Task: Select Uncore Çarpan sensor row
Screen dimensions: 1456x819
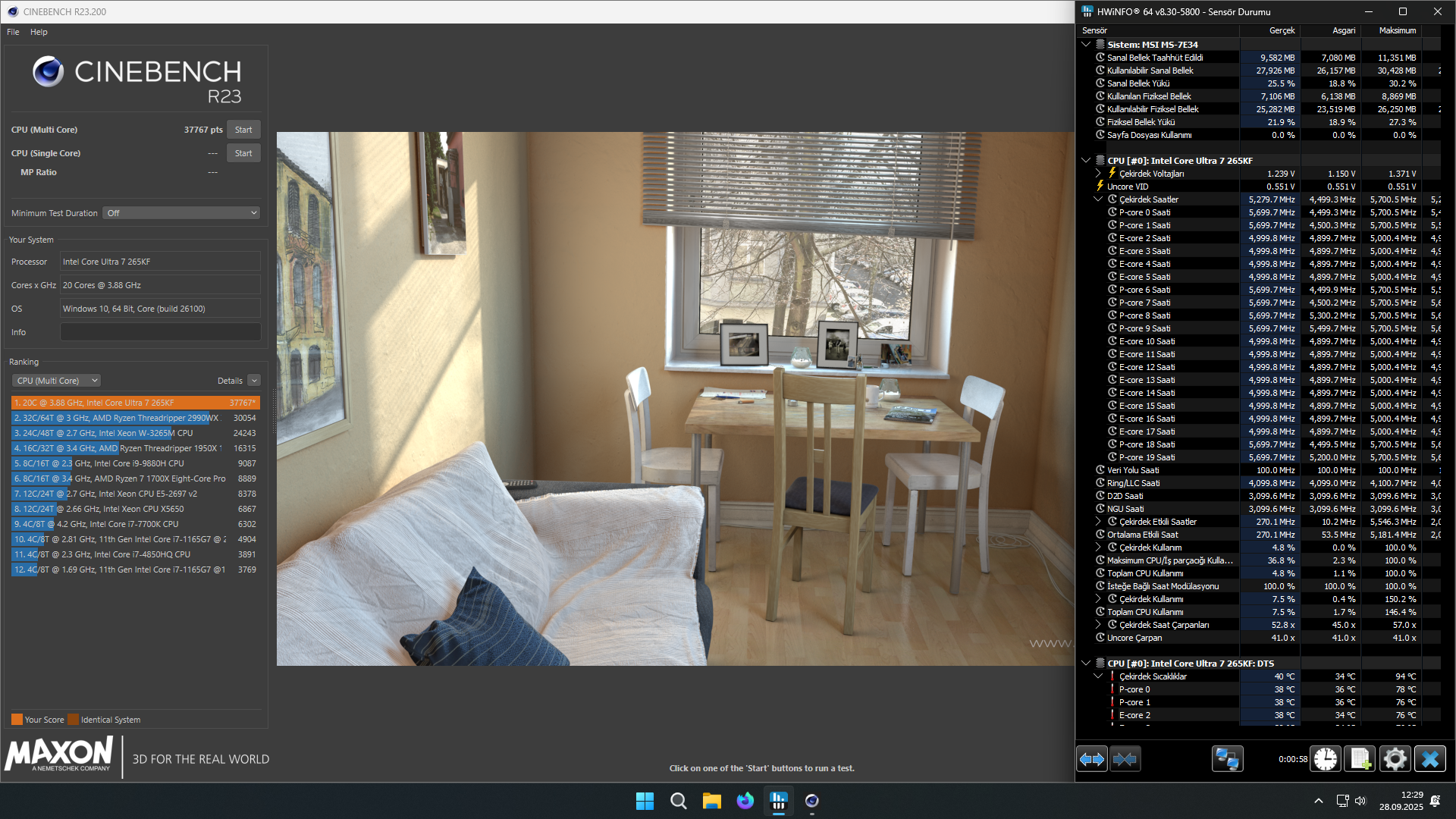Action: click(1259, 638)
